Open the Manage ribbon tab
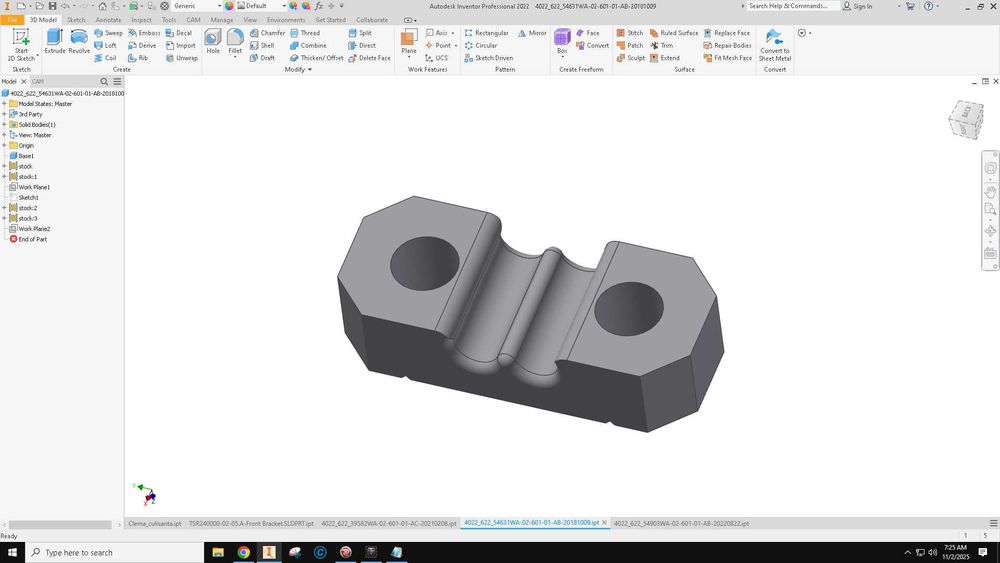This screenshot has height=563, width=1000. coord(221,20)
